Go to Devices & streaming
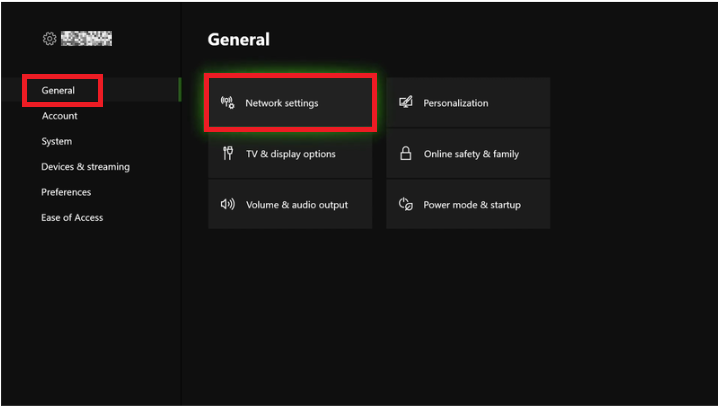The width and height of the screenshot is (718, 406). tap(85, 167)
